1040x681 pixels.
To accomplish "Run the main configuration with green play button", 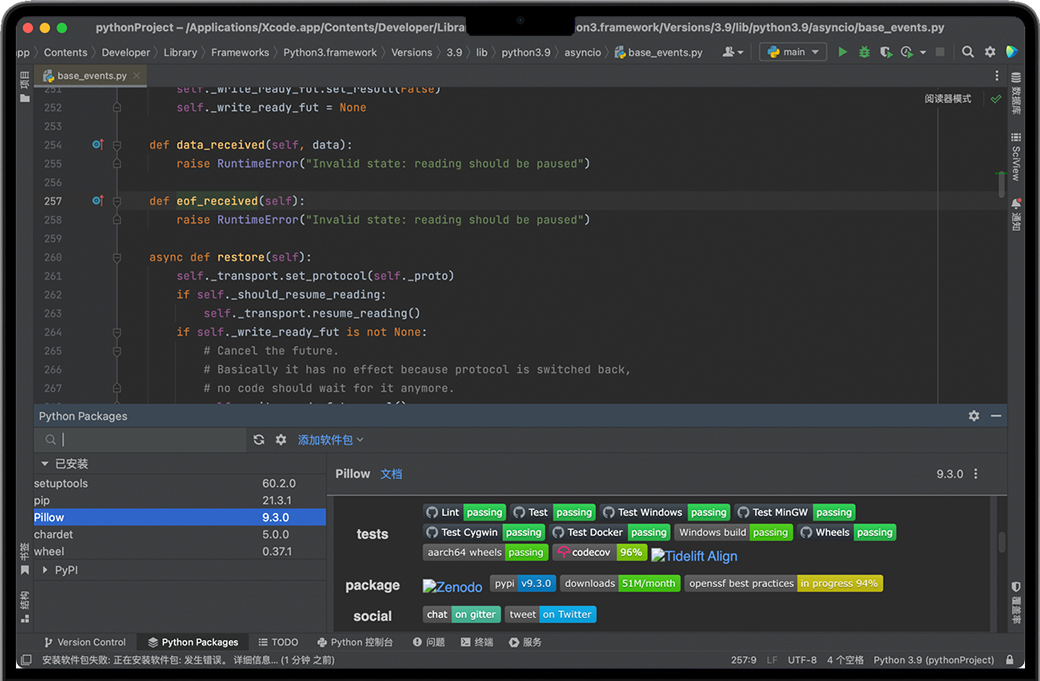I will (x=842, y=52).
